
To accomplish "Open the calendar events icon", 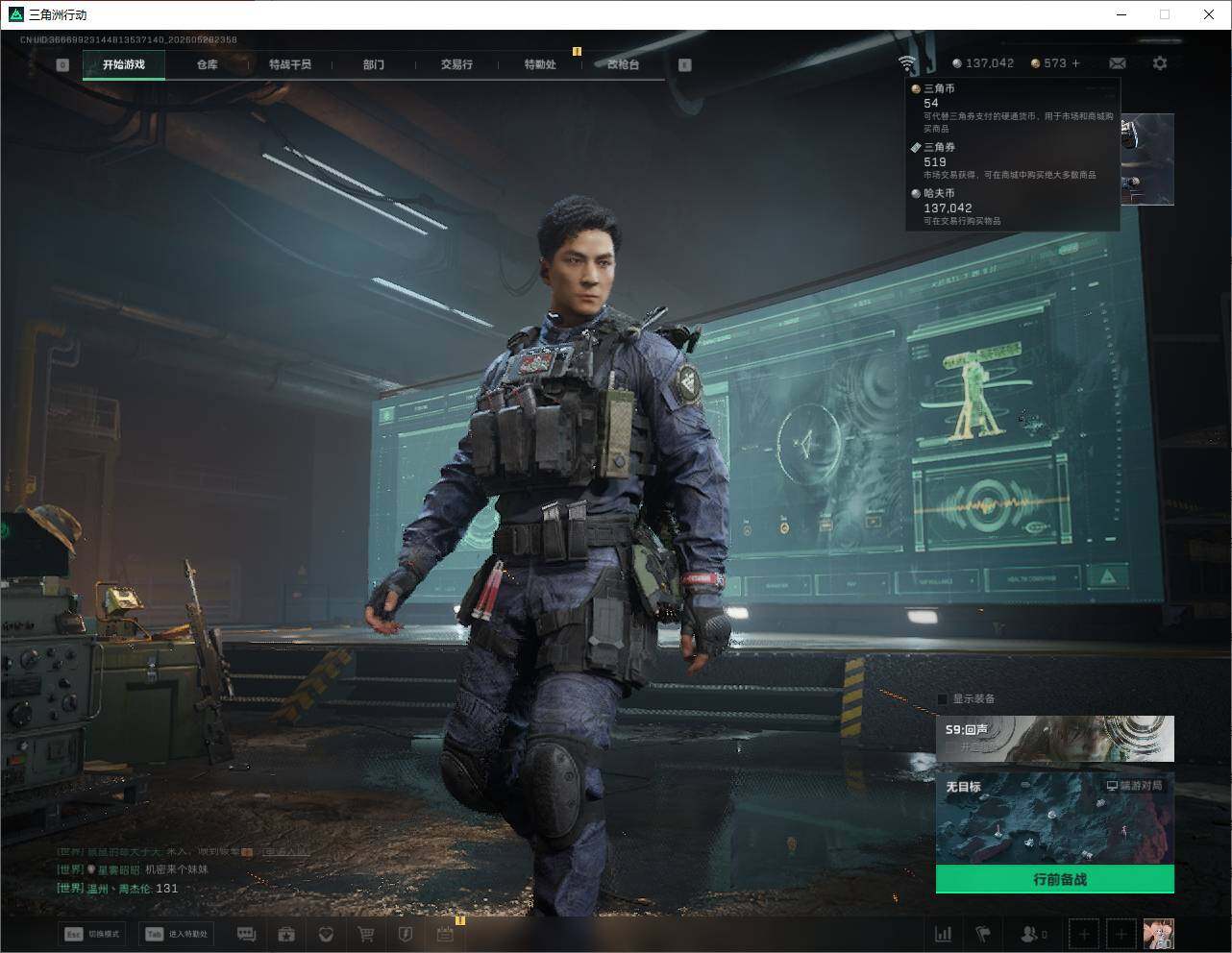I will (x=445, y=934).
